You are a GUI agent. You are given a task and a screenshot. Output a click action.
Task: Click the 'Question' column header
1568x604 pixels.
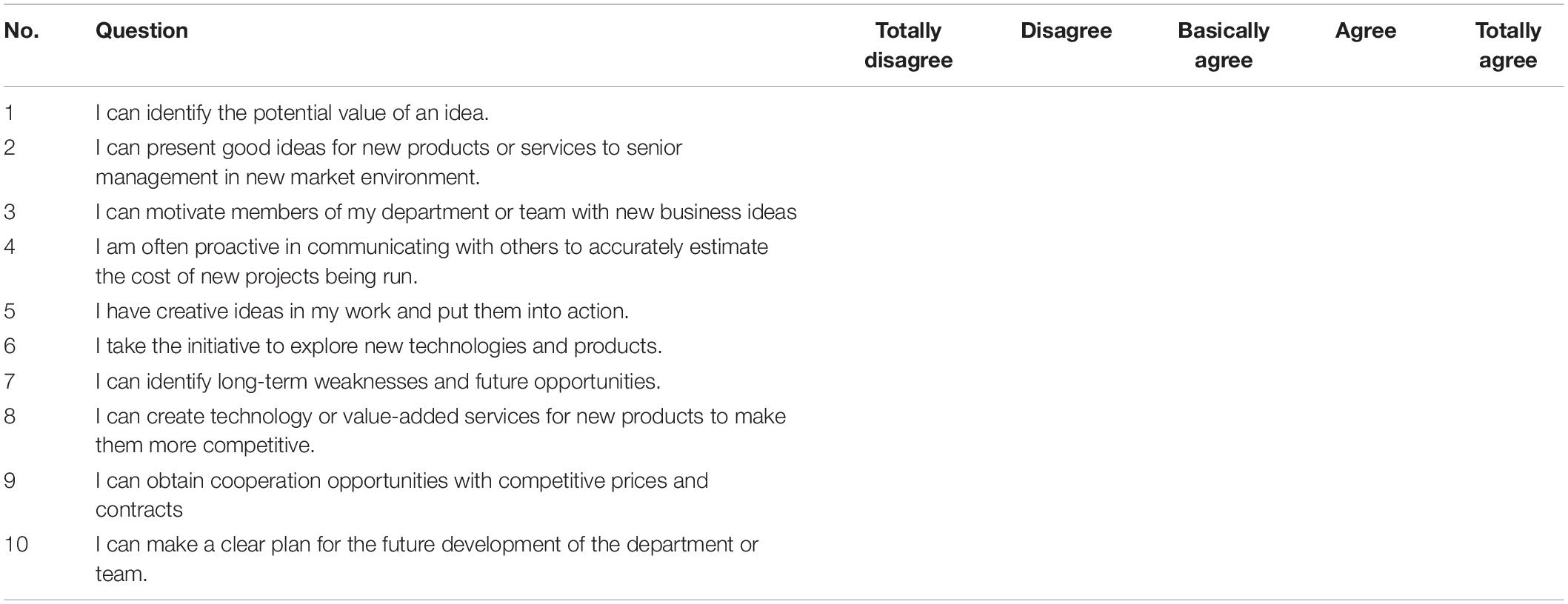point(141,30)
